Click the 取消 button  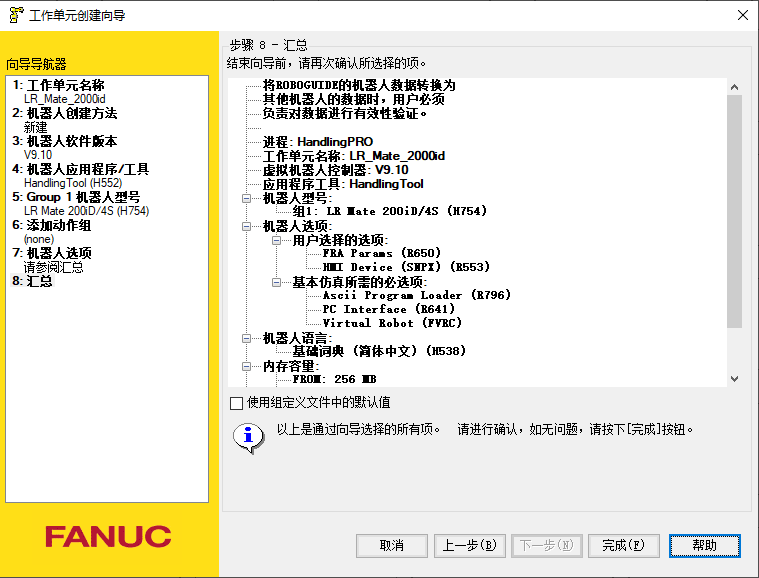(x=392, y=546)
